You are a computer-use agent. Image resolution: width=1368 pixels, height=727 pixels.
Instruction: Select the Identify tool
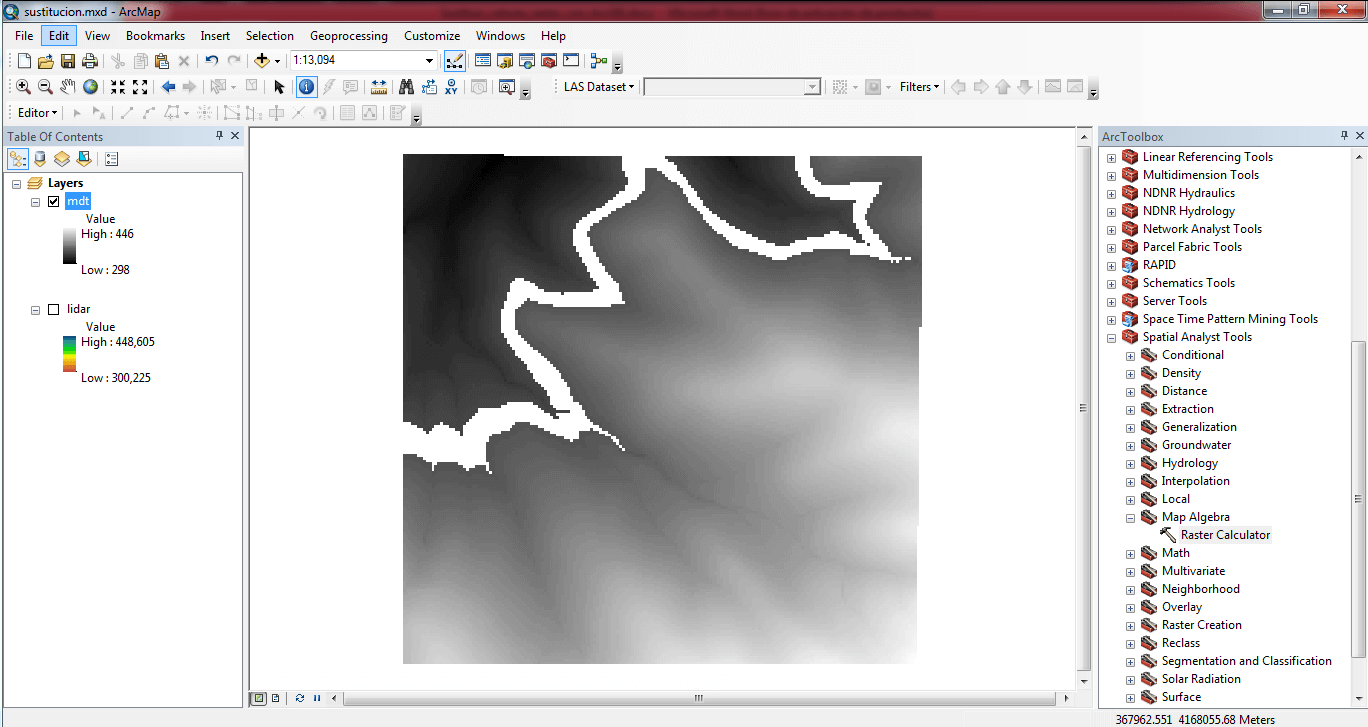(306, 87)
